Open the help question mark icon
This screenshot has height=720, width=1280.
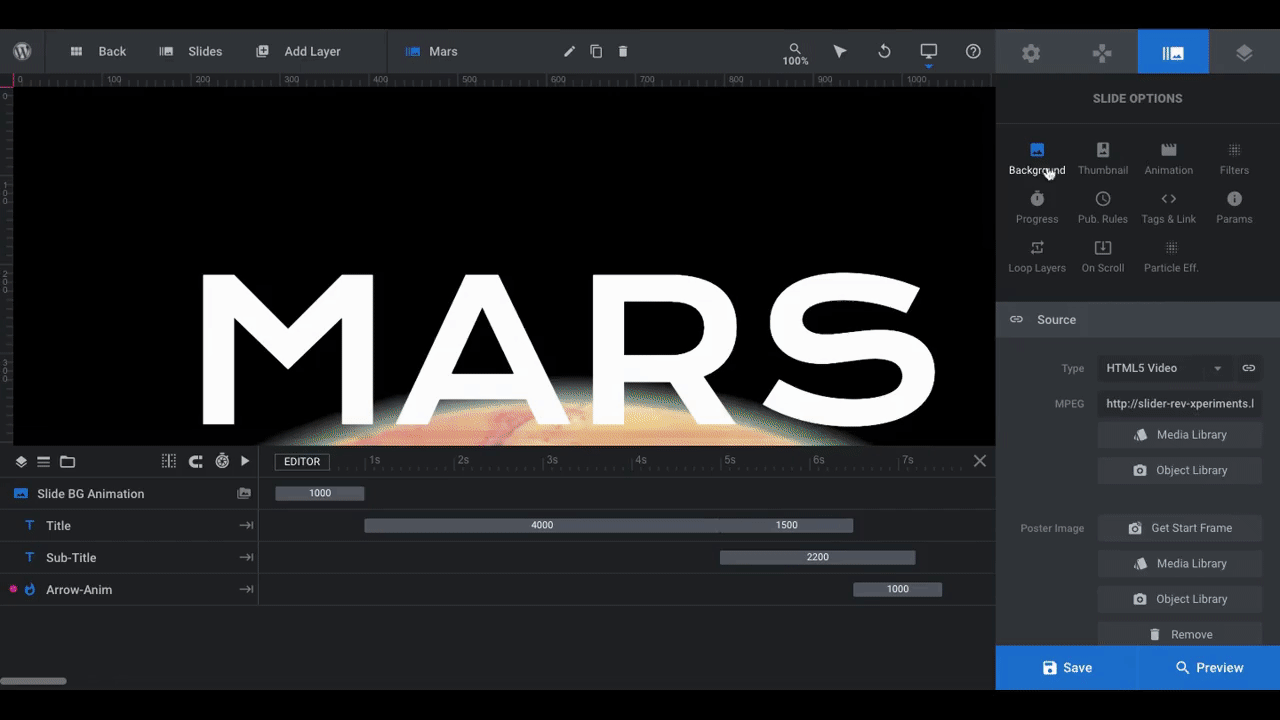tap(973, 51)
